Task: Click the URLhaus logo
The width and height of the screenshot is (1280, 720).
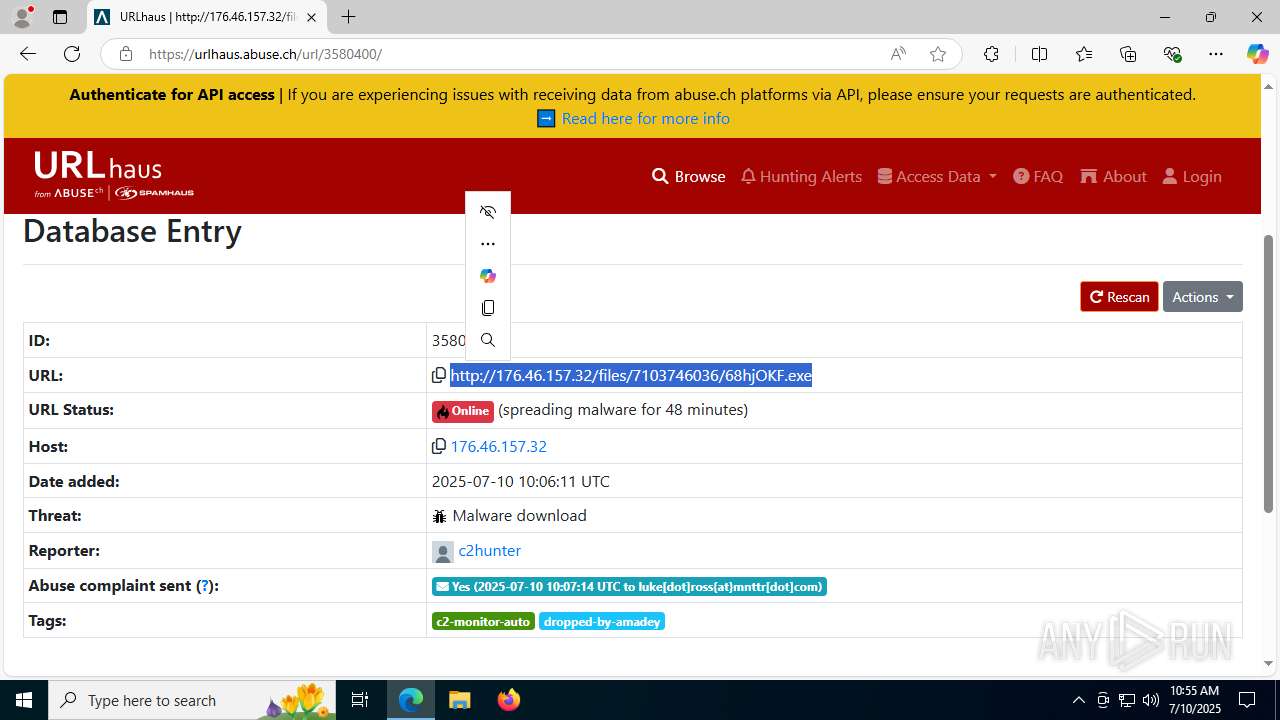Action: point(113,175)
